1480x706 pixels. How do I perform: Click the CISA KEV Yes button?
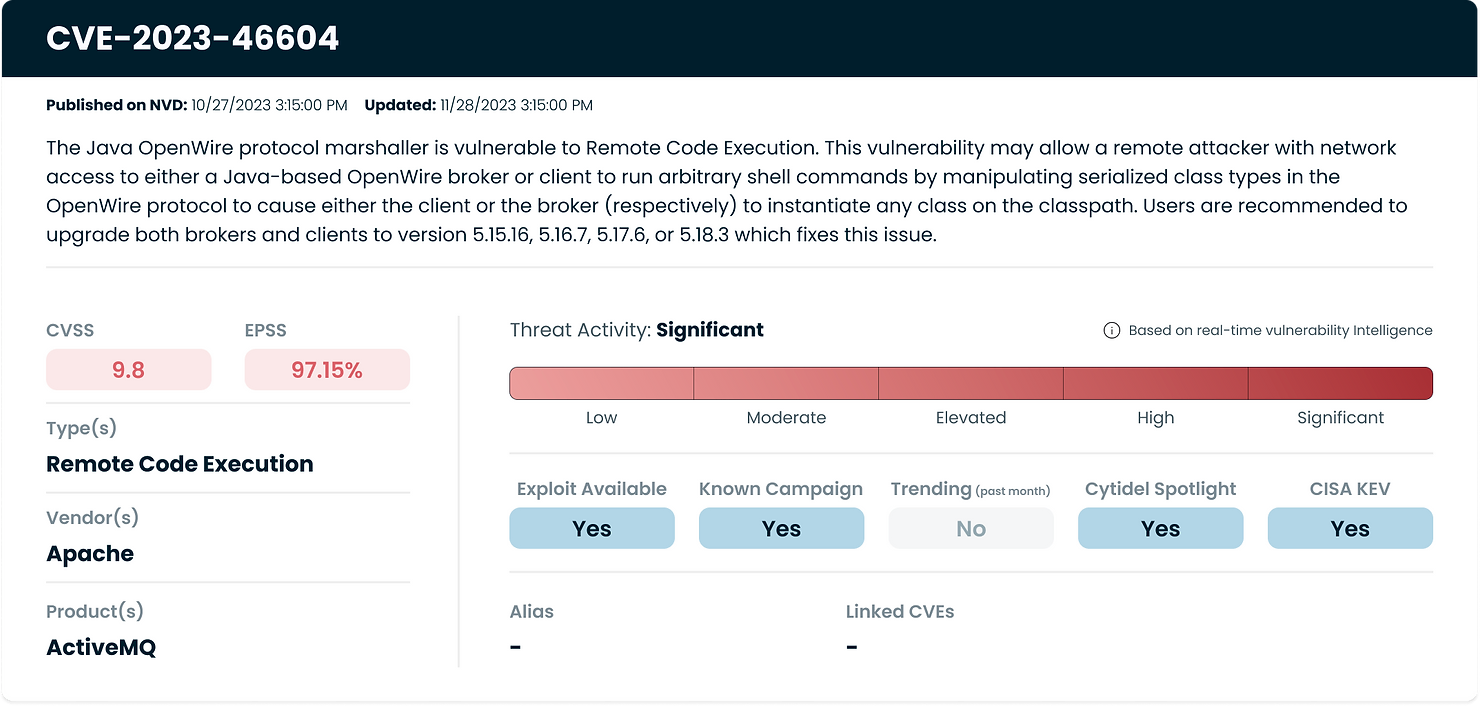(x=1350, y=528)
